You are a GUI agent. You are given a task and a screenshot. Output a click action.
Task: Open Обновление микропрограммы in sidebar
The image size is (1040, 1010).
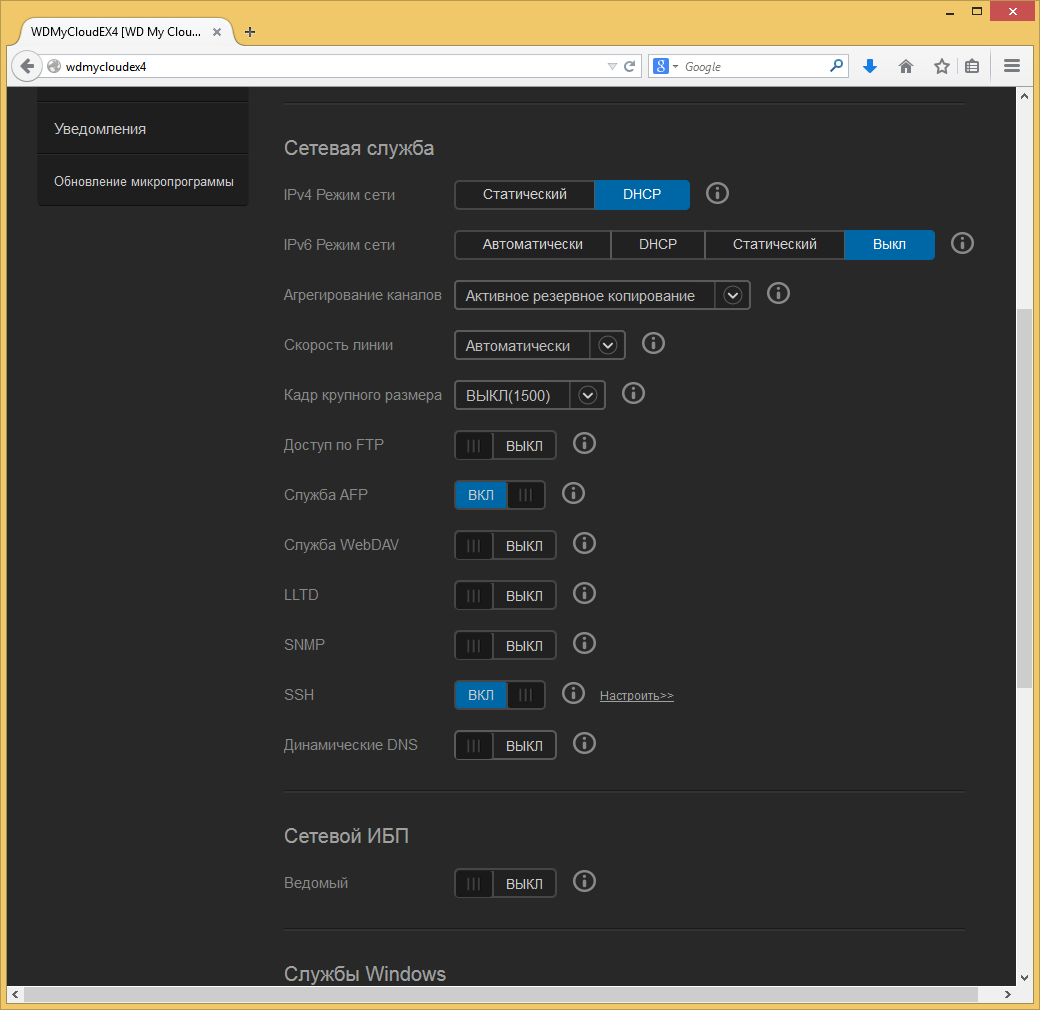(x=143, y=181)
